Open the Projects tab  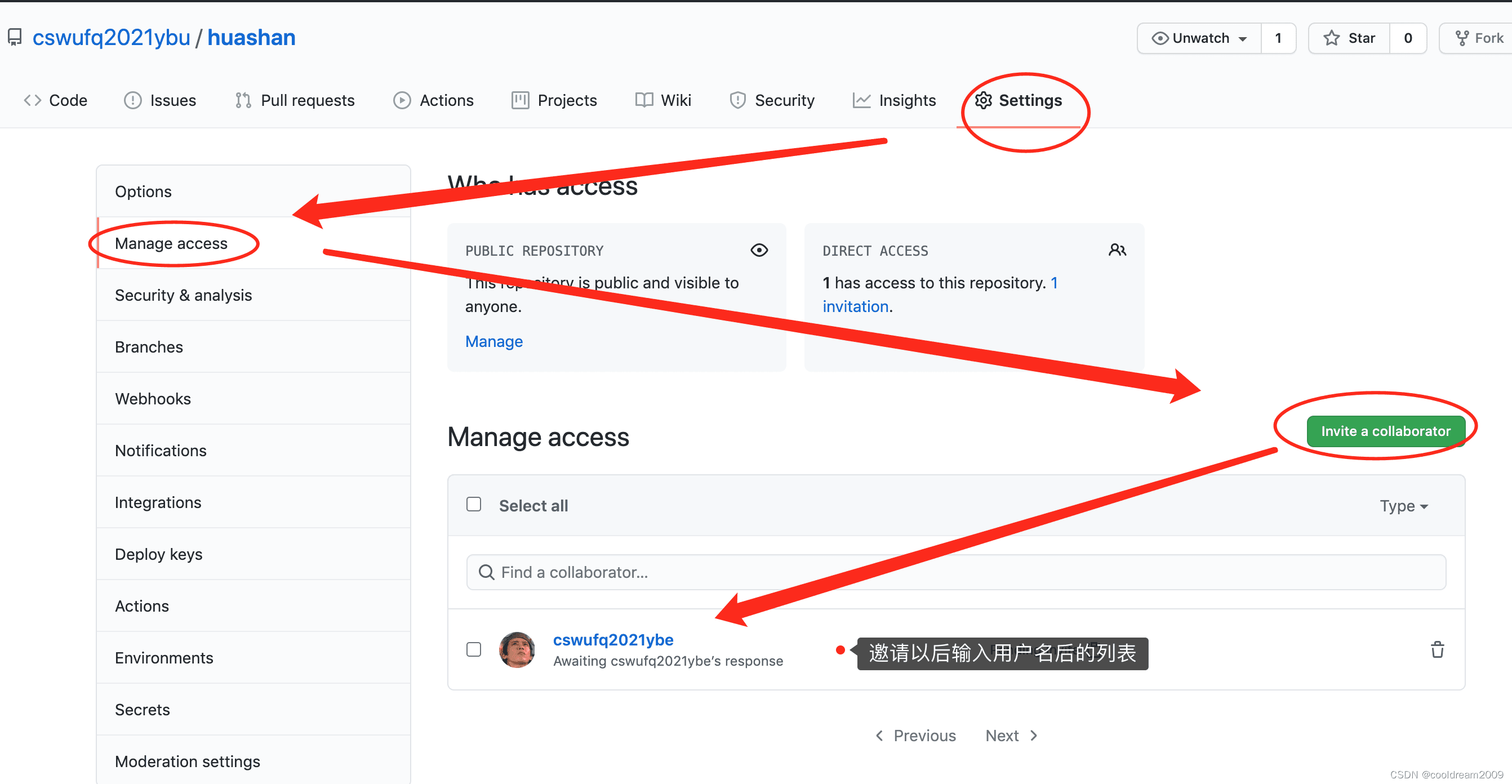tap(554, 100)
